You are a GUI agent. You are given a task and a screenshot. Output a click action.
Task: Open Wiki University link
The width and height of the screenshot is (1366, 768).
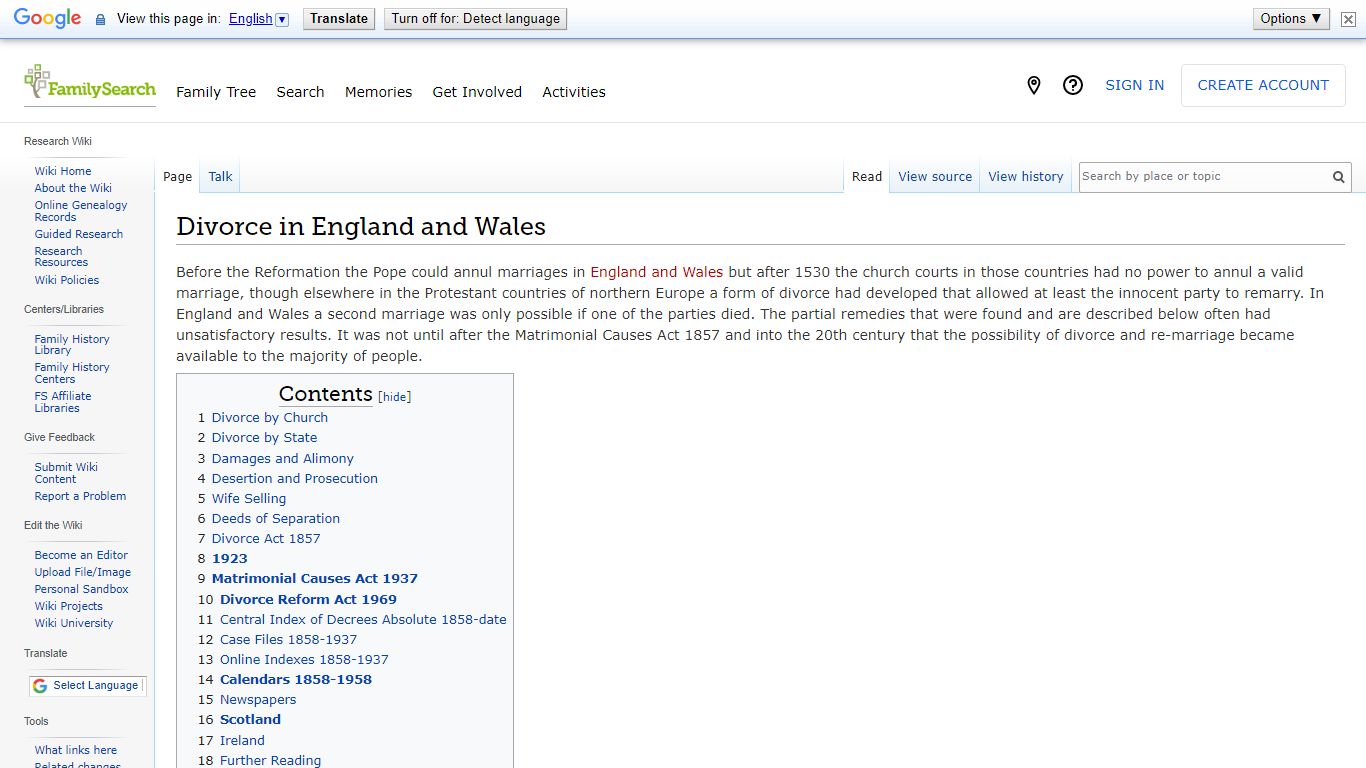click(74, 623)
